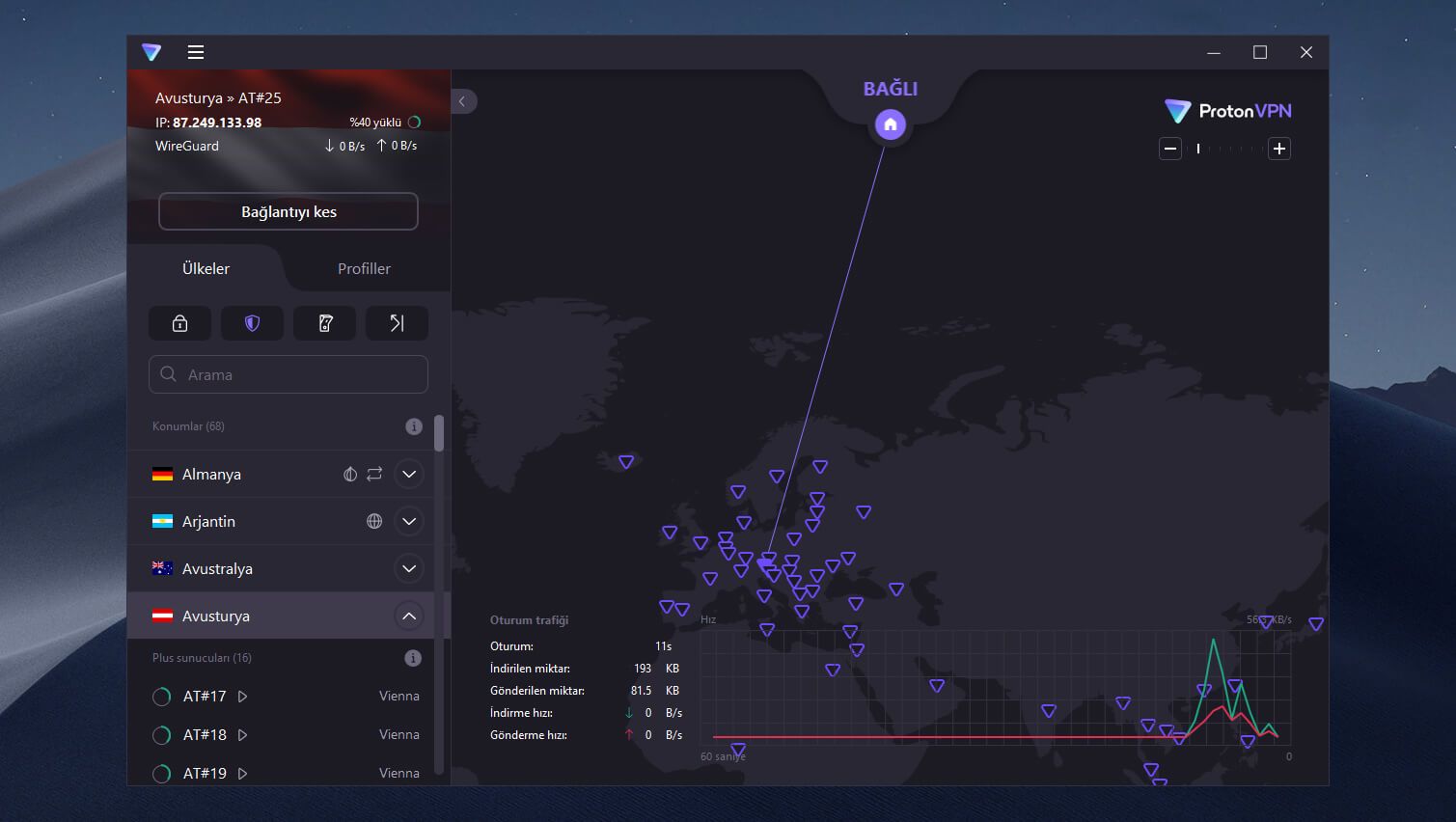Screen dimensions: 1456x822
Task: Click the streaming play icon for AT#19
Action: pos(242,774)
